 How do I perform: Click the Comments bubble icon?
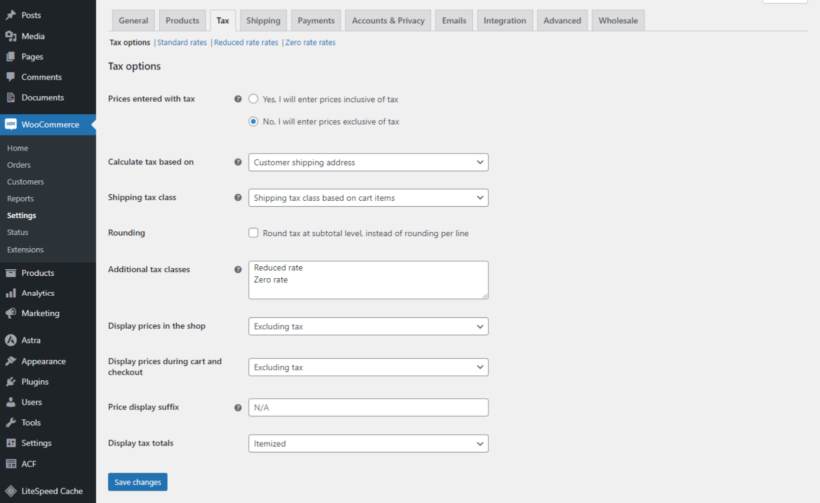tap(10, 77)
